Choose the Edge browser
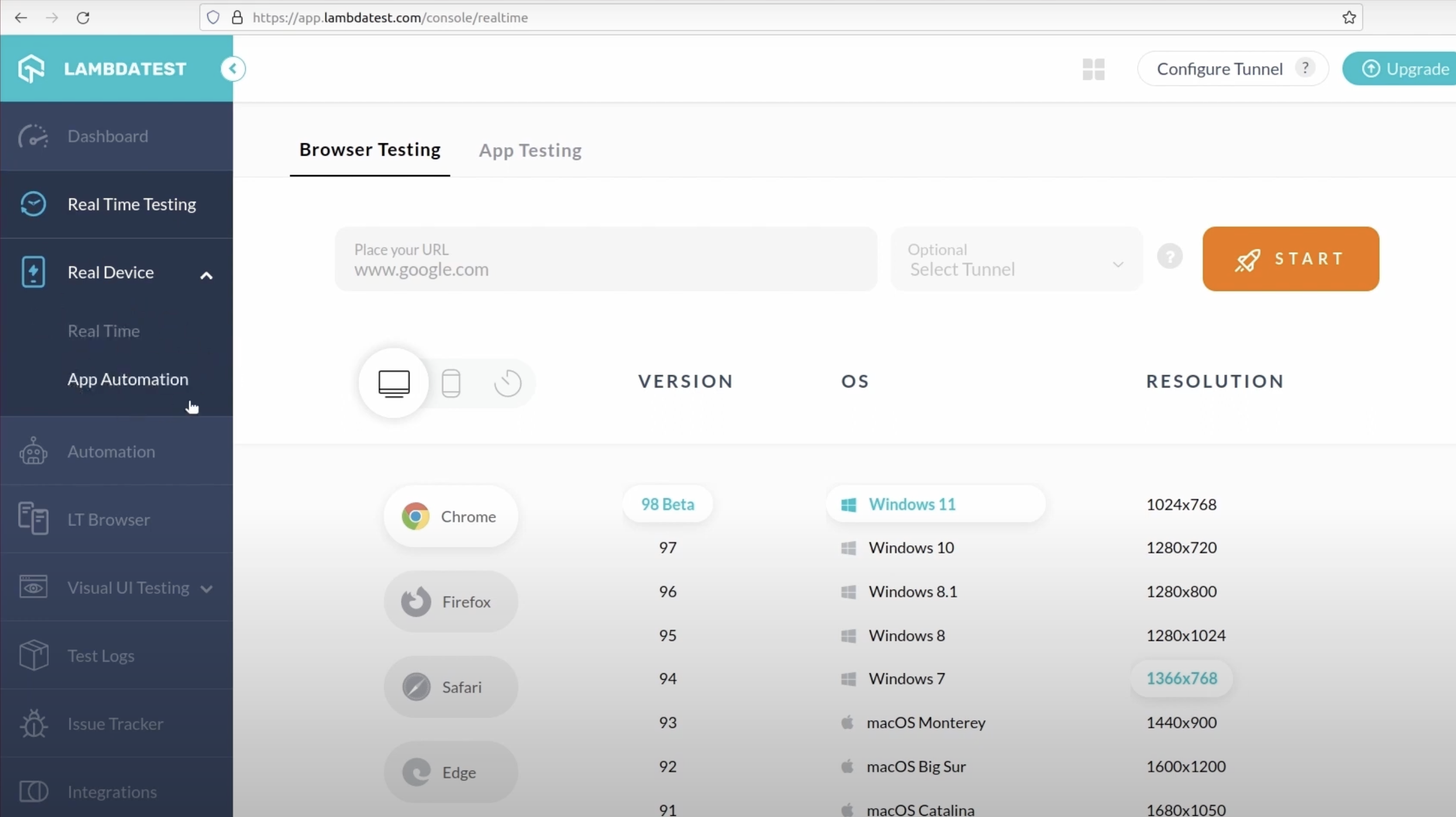Image resolution: width=1456 pixels, height=817 pixels. point(451,772)
